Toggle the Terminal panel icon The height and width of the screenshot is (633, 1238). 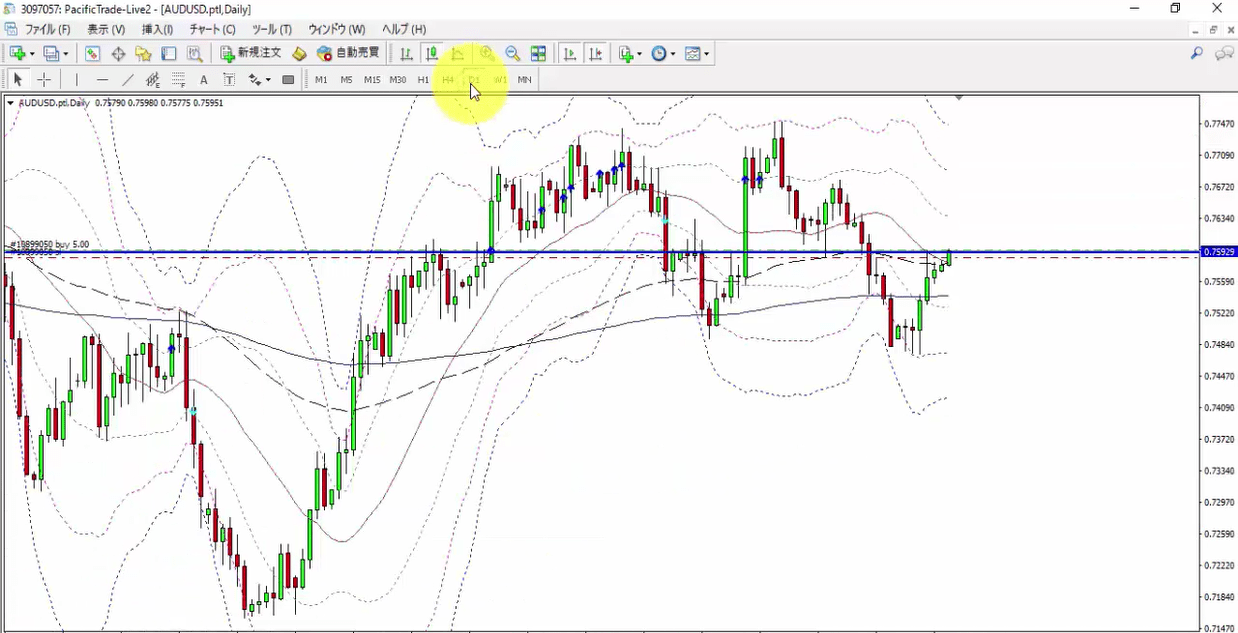[x=169, y=53]
